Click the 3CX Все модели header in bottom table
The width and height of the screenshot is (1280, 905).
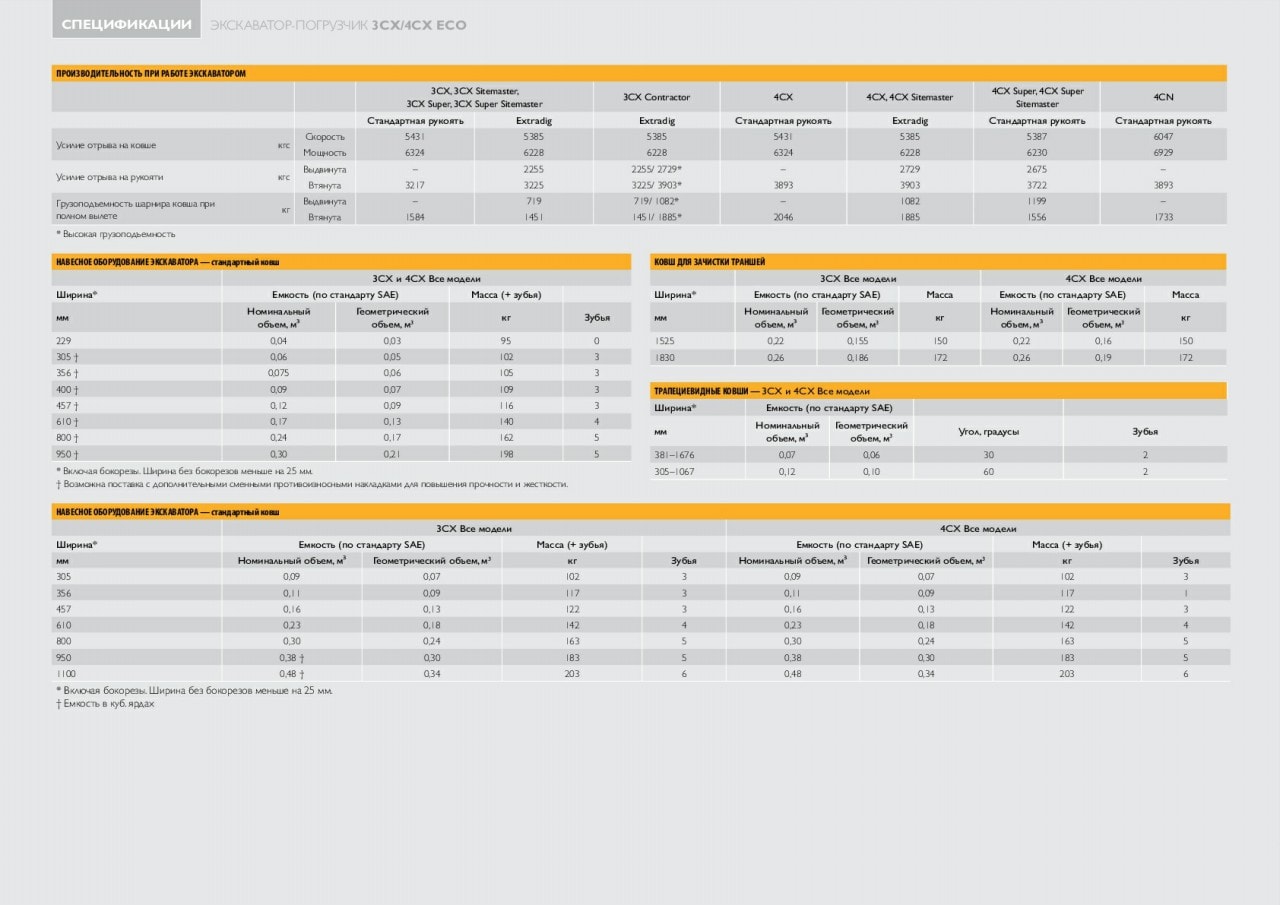(474, 528)
